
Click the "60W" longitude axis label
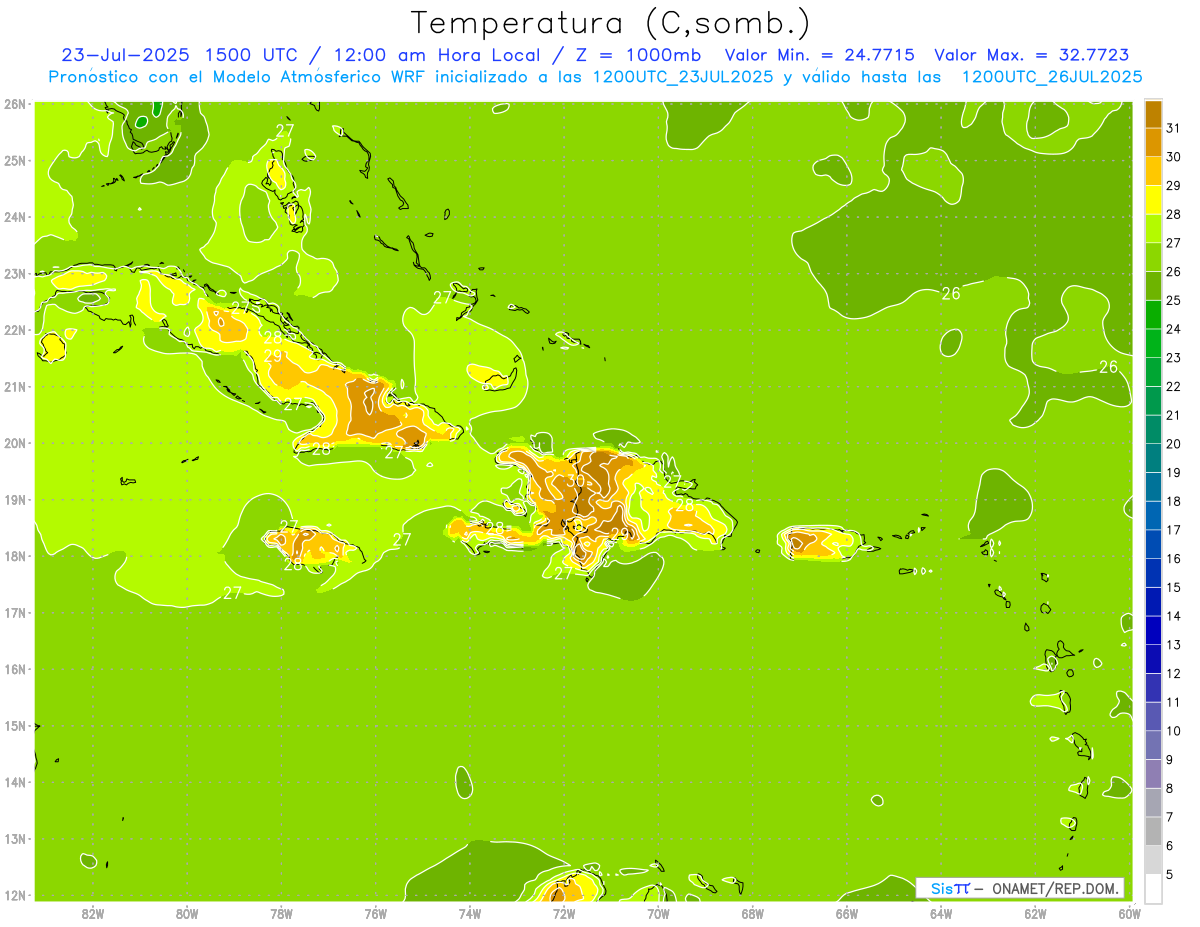coord(1129,913)
